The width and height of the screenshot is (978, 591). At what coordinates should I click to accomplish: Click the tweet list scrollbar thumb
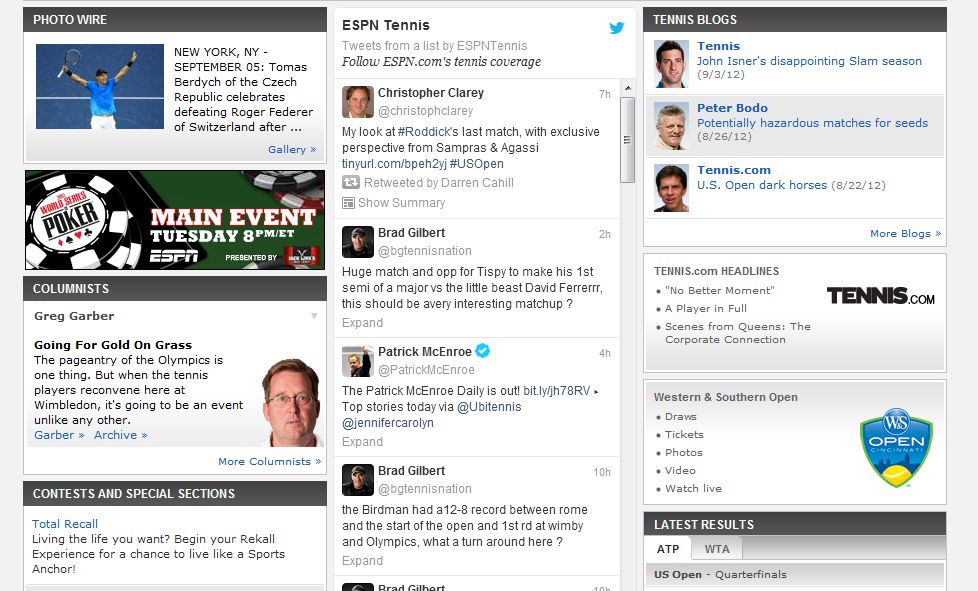627,140
